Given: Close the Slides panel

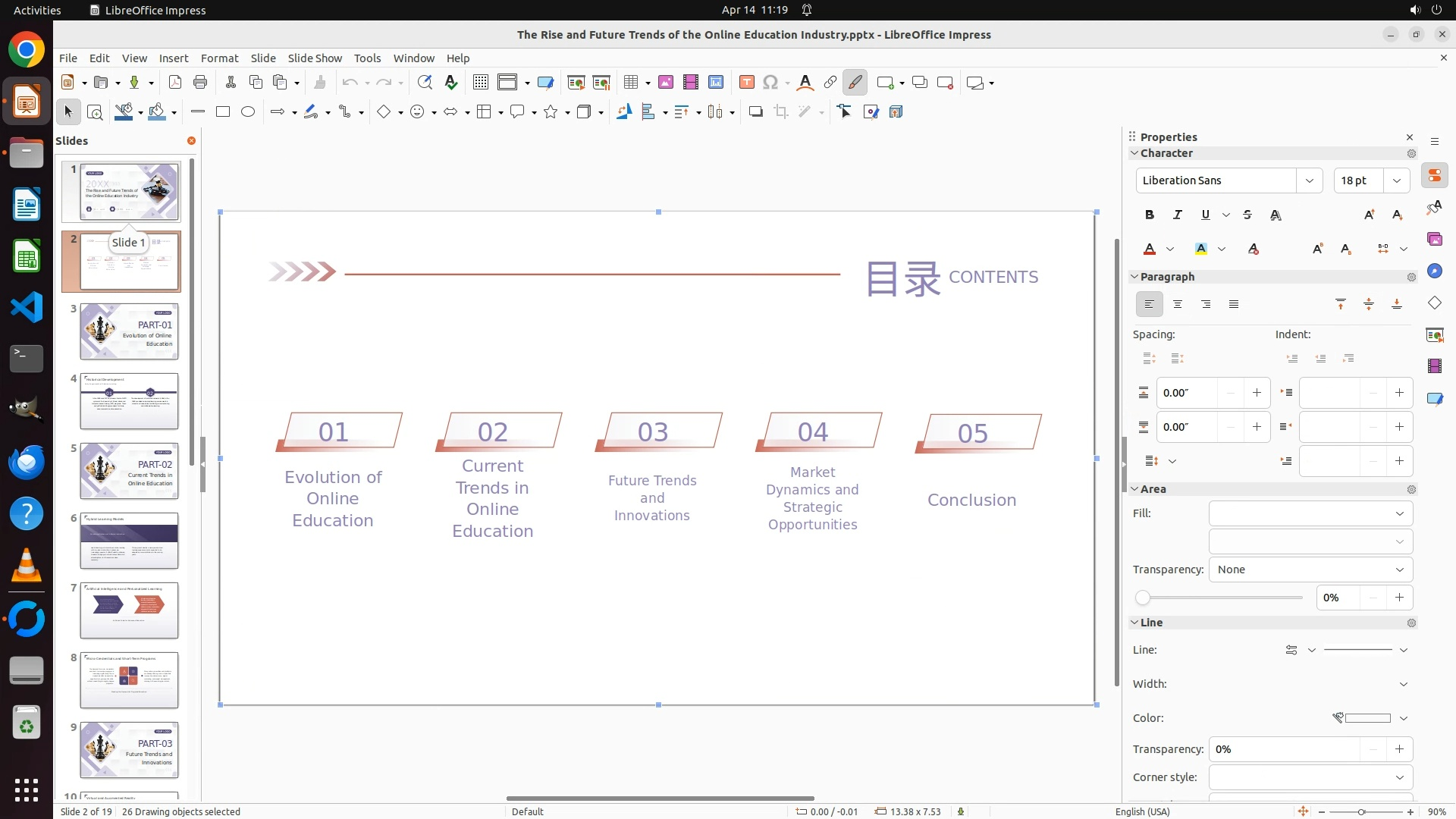Looking at the screenshot, I should [191, 141].
